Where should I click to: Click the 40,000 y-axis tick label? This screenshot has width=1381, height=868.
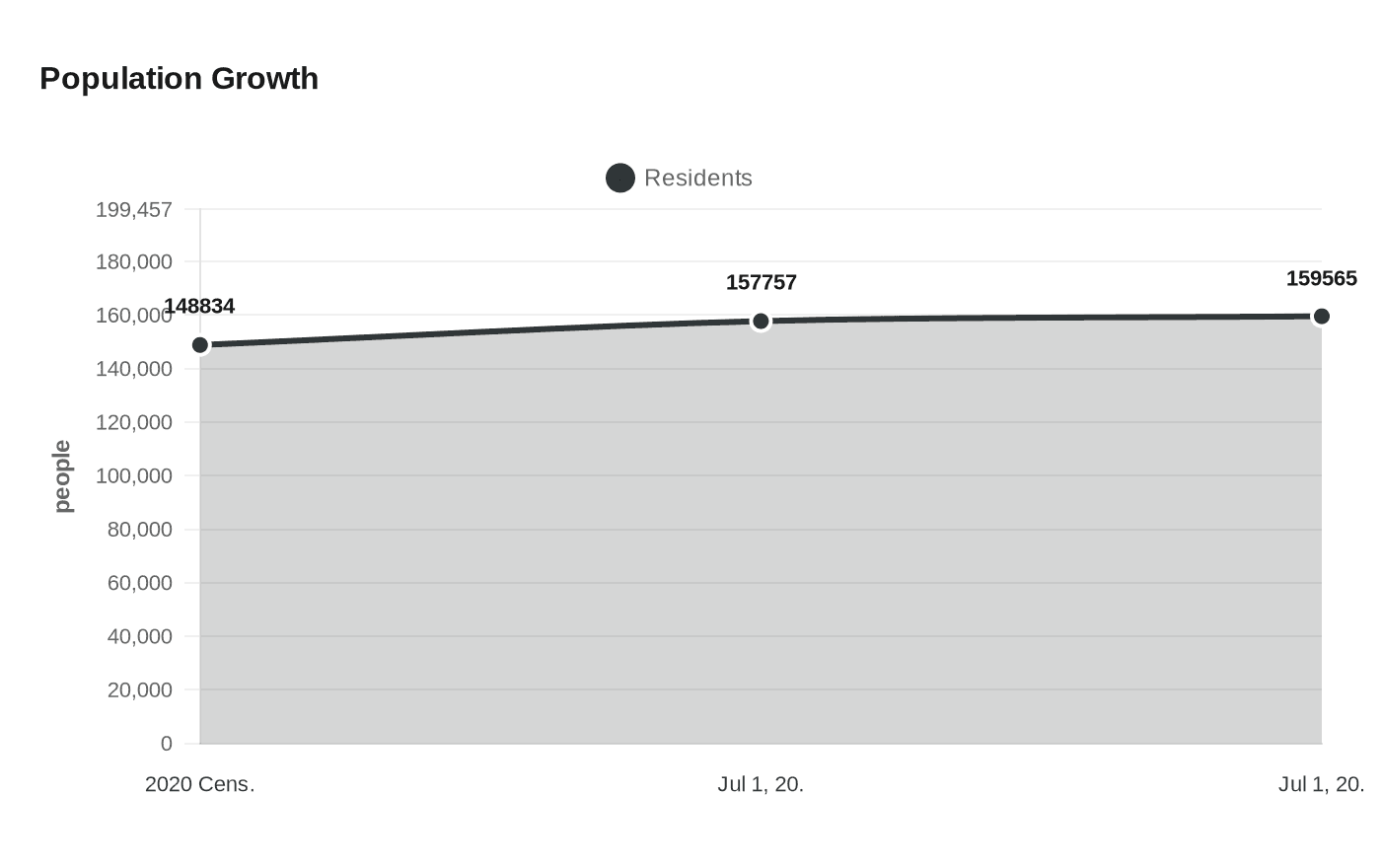pyautogui.click(x=139, y=637)
